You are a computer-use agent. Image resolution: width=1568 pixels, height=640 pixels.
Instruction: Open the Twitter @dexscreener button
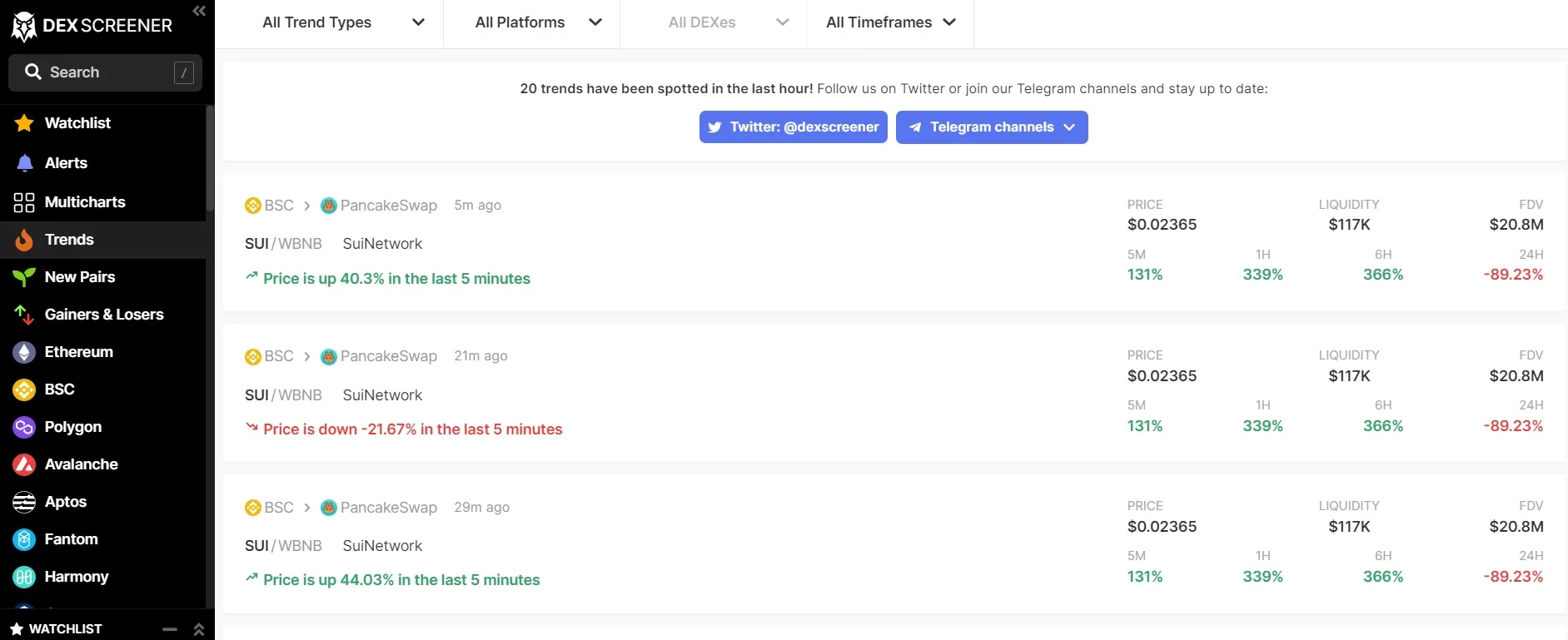(x=794, y=127)
